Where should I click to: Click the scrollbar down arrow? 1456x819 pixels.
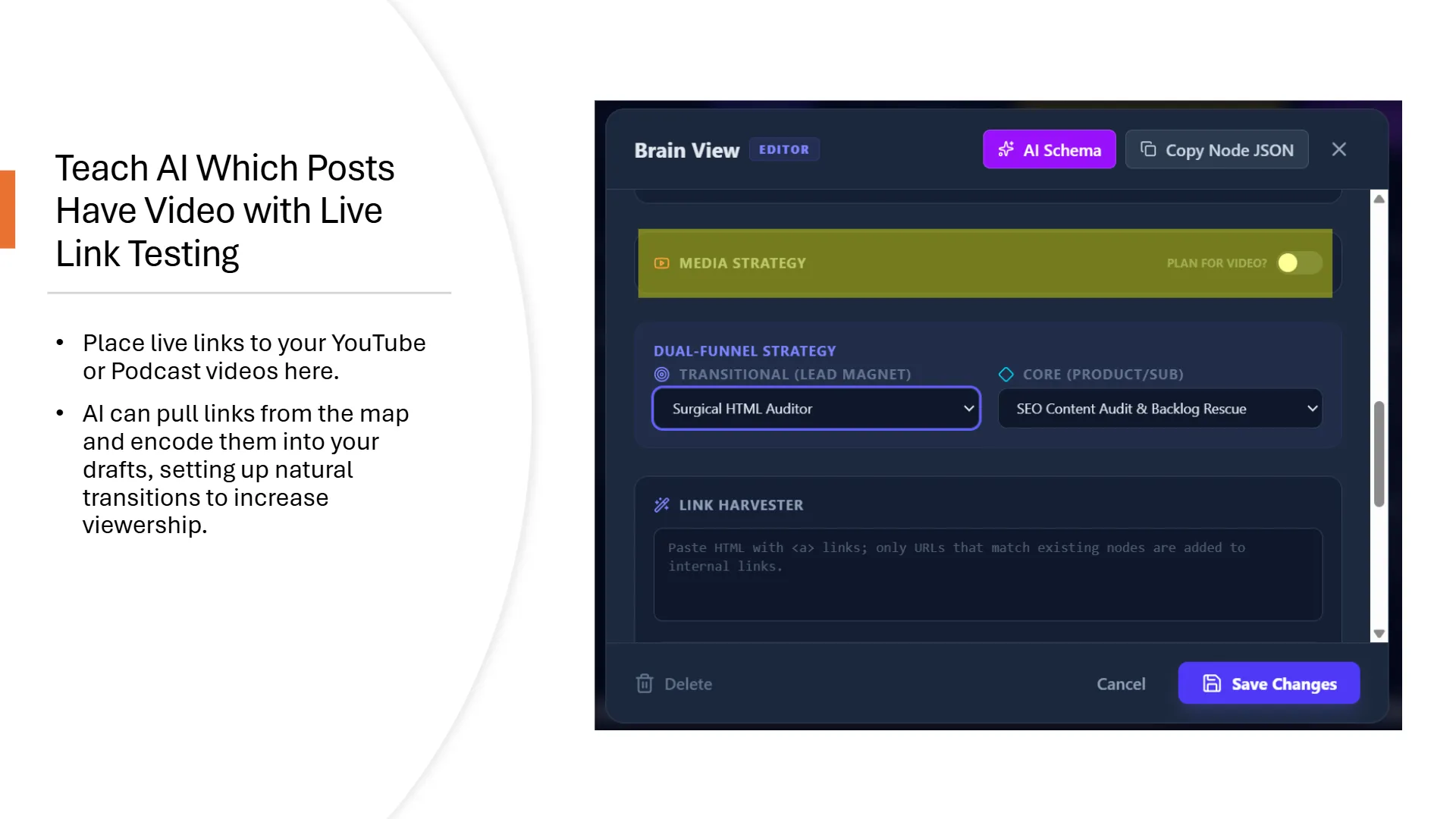[1379, 634]
